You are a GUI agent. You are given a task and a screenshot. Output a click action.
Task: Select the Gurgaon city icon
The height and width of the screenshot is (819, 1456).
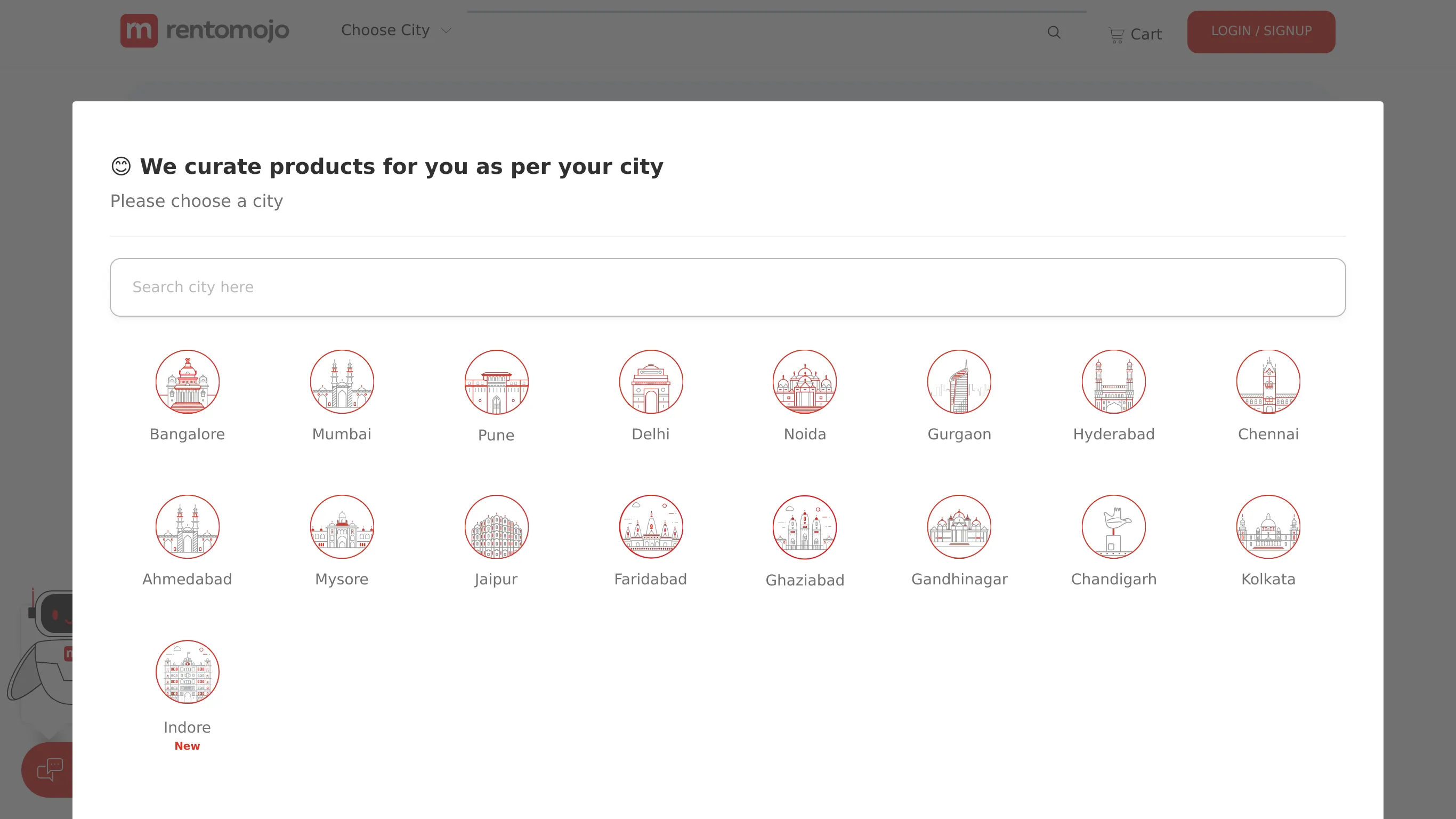pyautogui.click(x=959, y=382)
